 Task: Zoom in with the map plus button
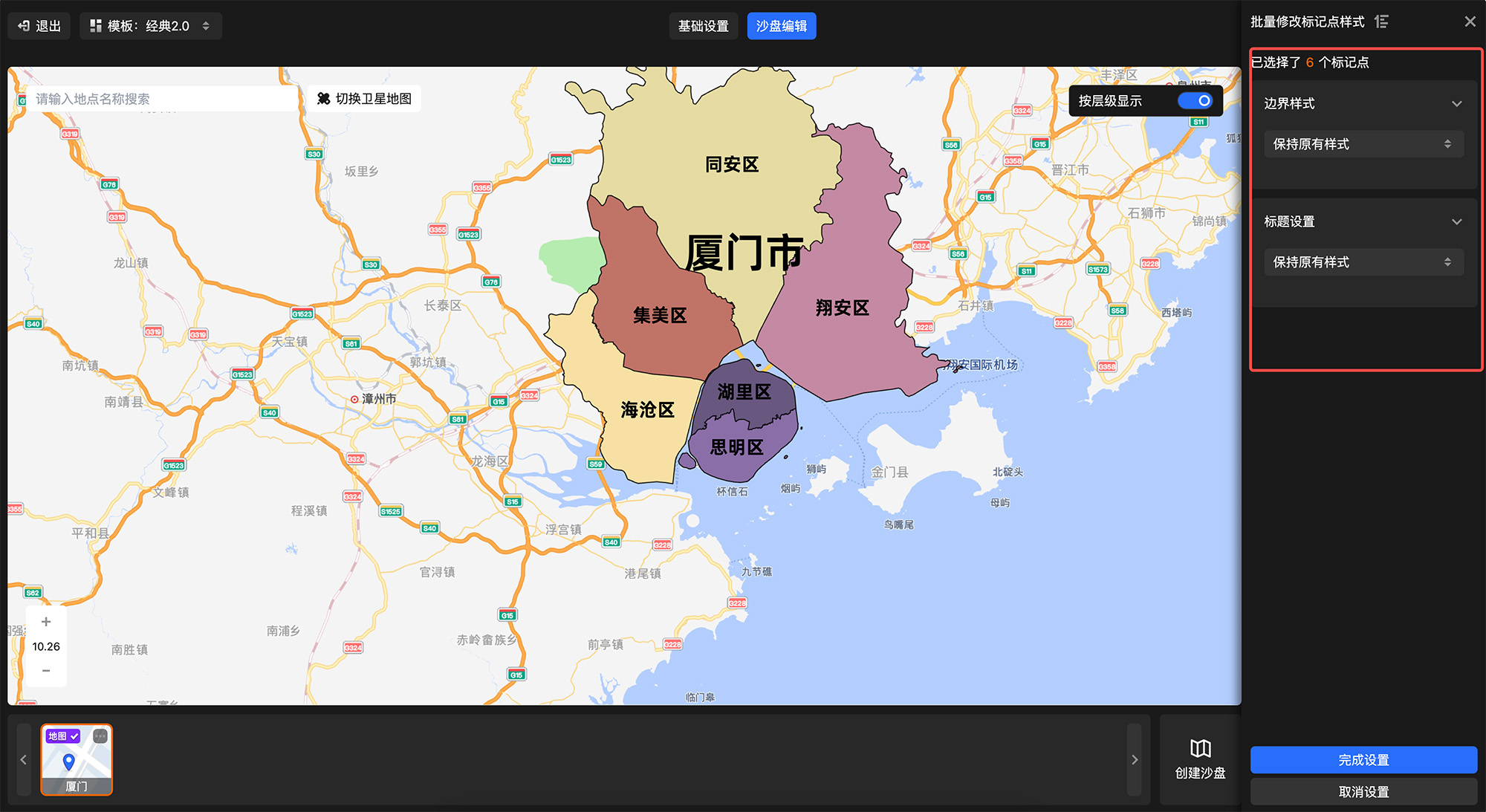(46, 622)
